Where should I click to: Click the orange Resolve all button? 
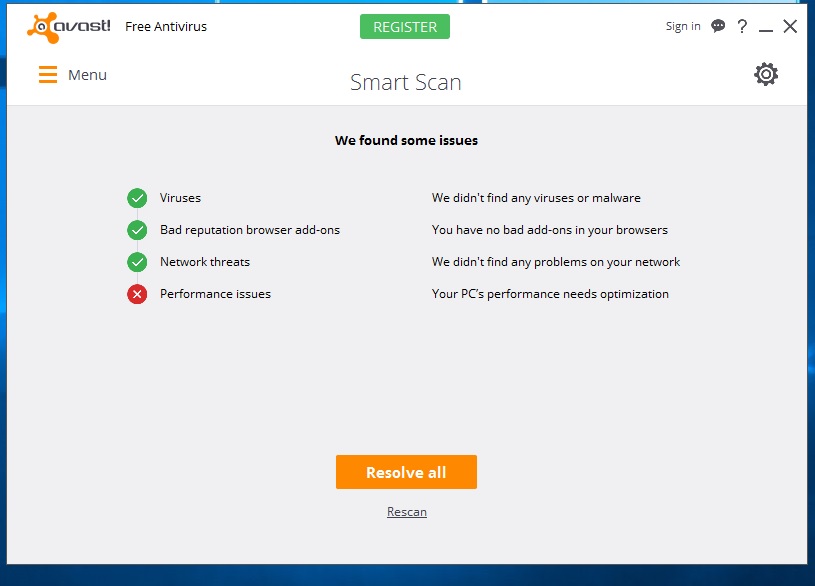[406, 472]
